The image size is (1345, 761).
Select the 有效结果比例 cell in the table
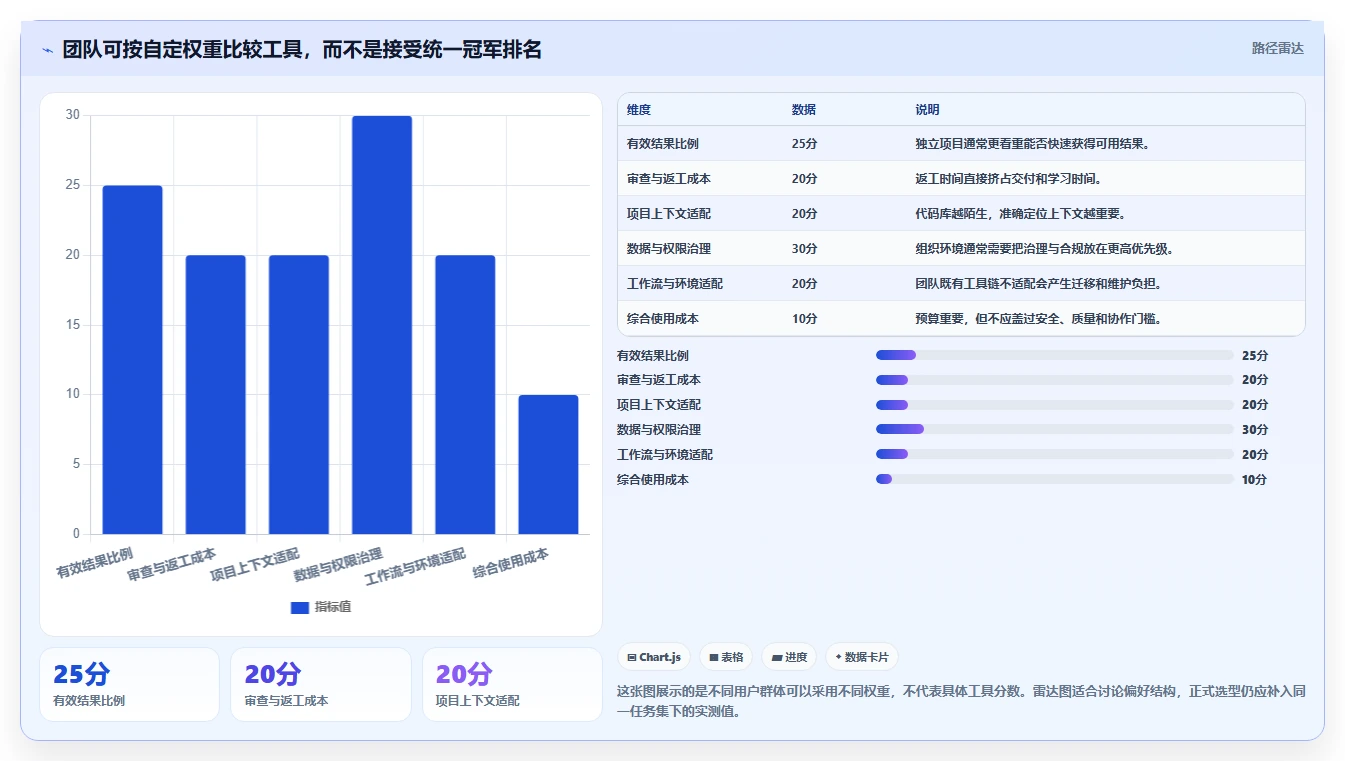663,144
